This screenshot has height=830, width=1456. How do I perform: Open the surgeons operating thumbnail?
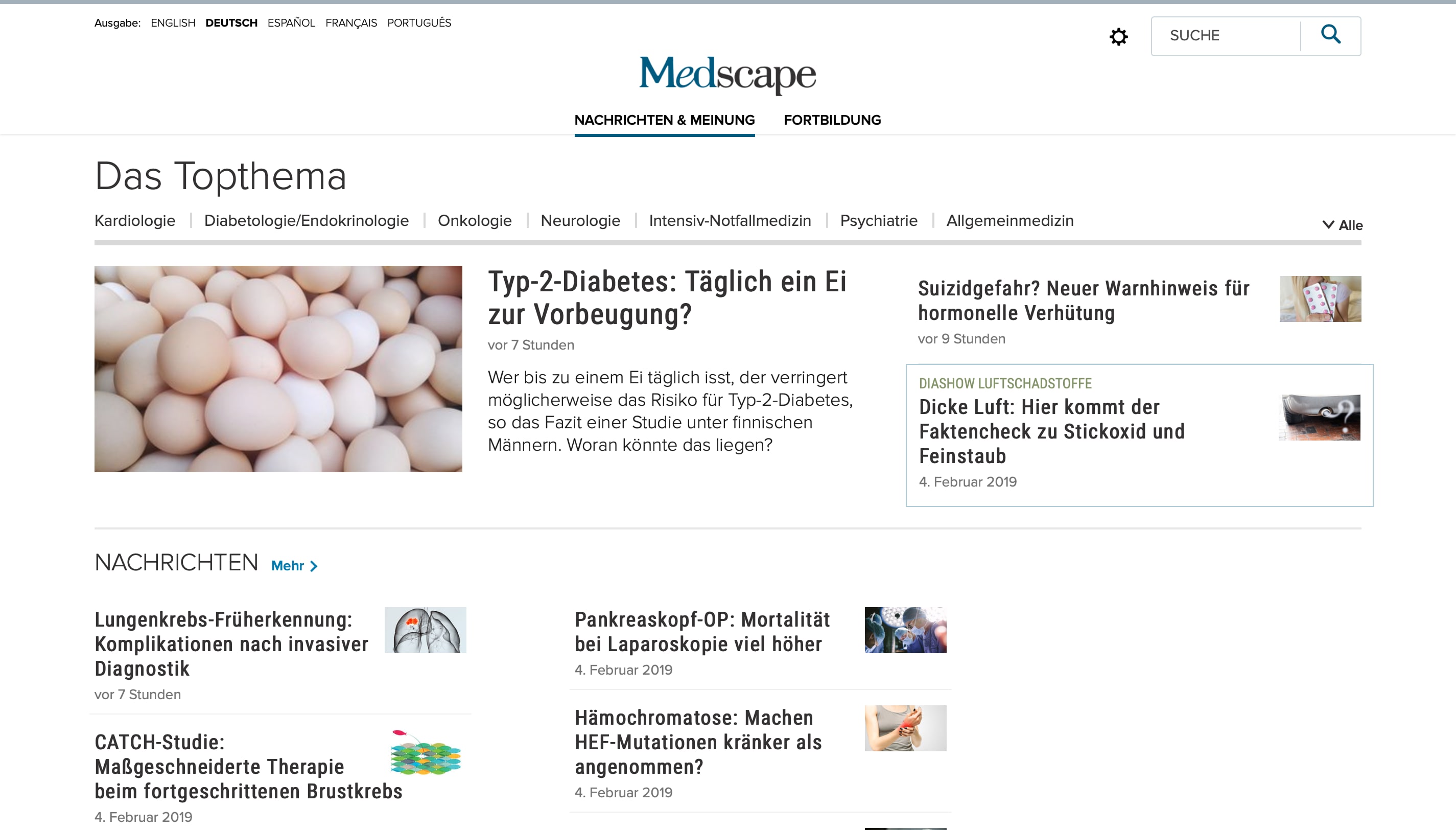(x=905, y=630)
